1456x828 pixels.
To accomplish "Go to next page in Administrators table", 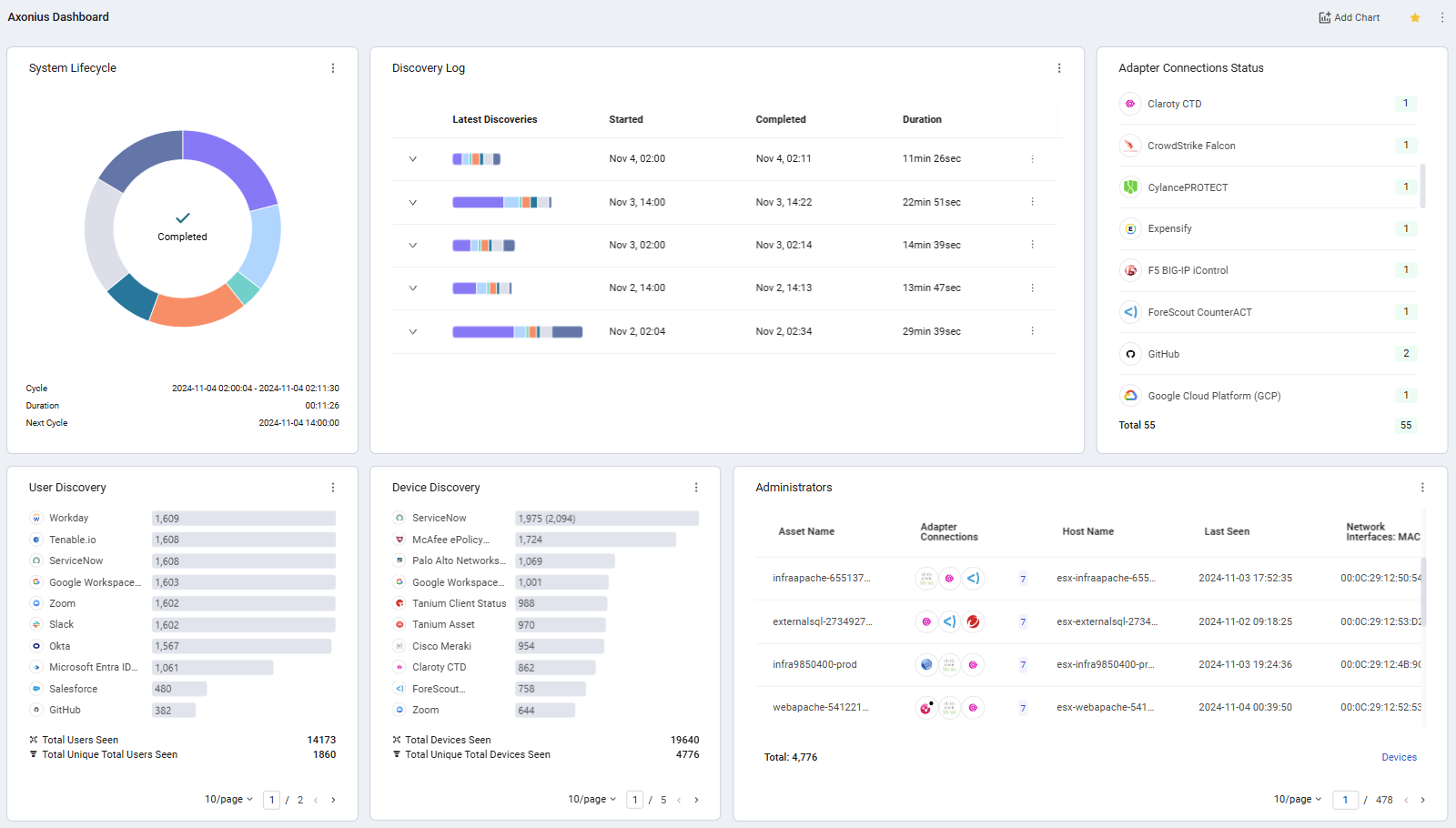I will tap(1423, 801).
